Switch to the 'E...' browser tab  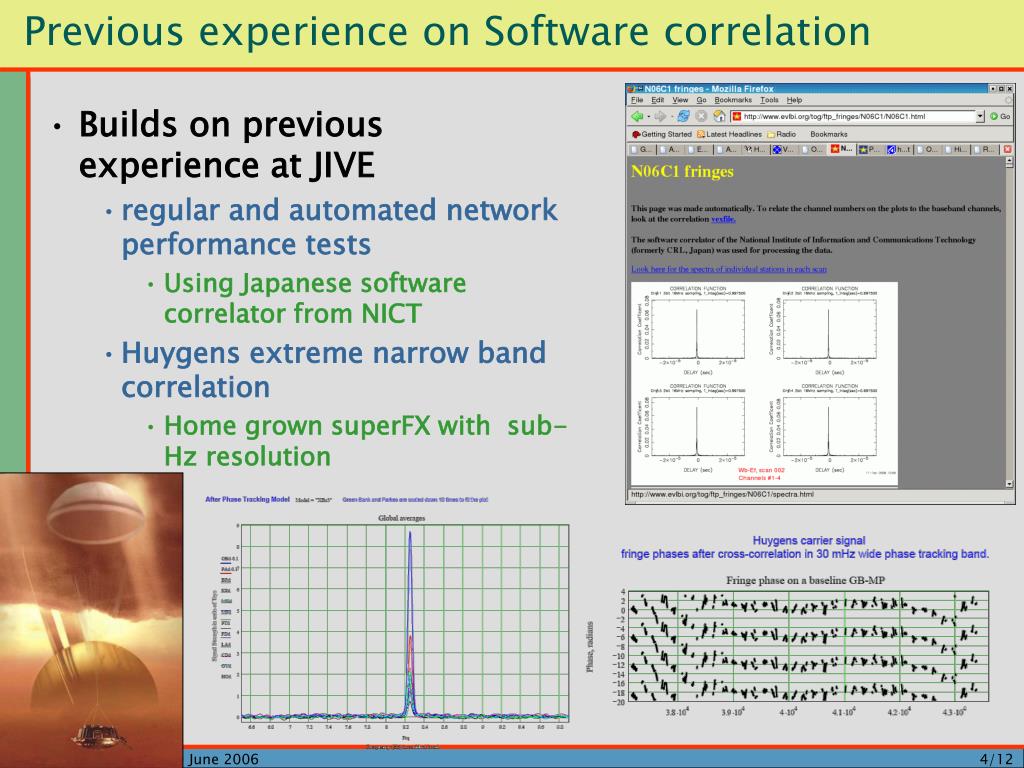[699, 150]
